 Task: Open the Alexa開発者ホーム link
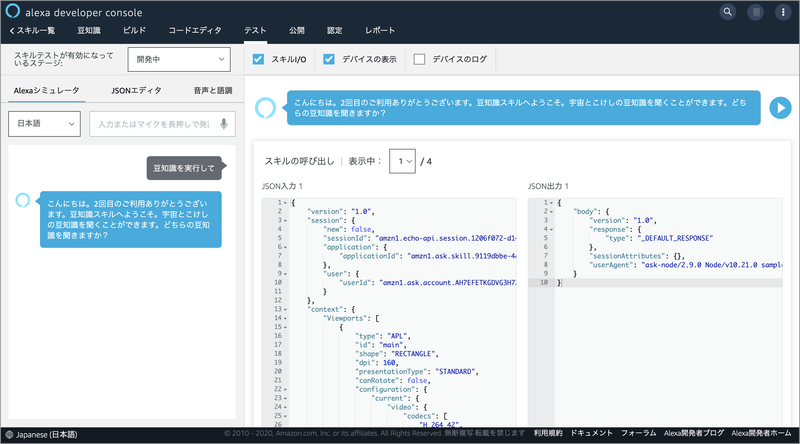click(762, 433)
